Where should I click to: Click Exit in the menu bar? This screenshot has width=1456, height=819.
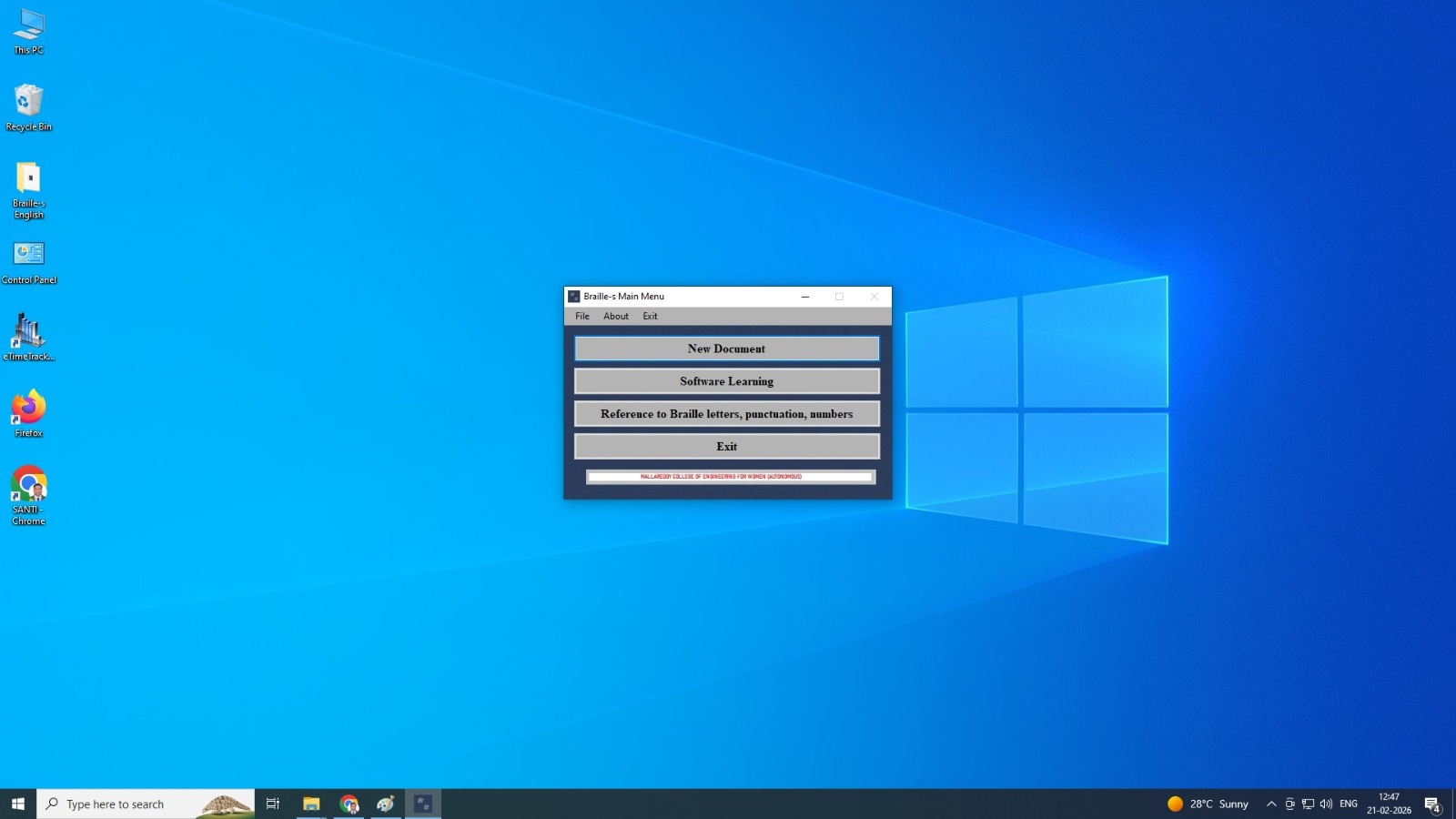point(650,317)
